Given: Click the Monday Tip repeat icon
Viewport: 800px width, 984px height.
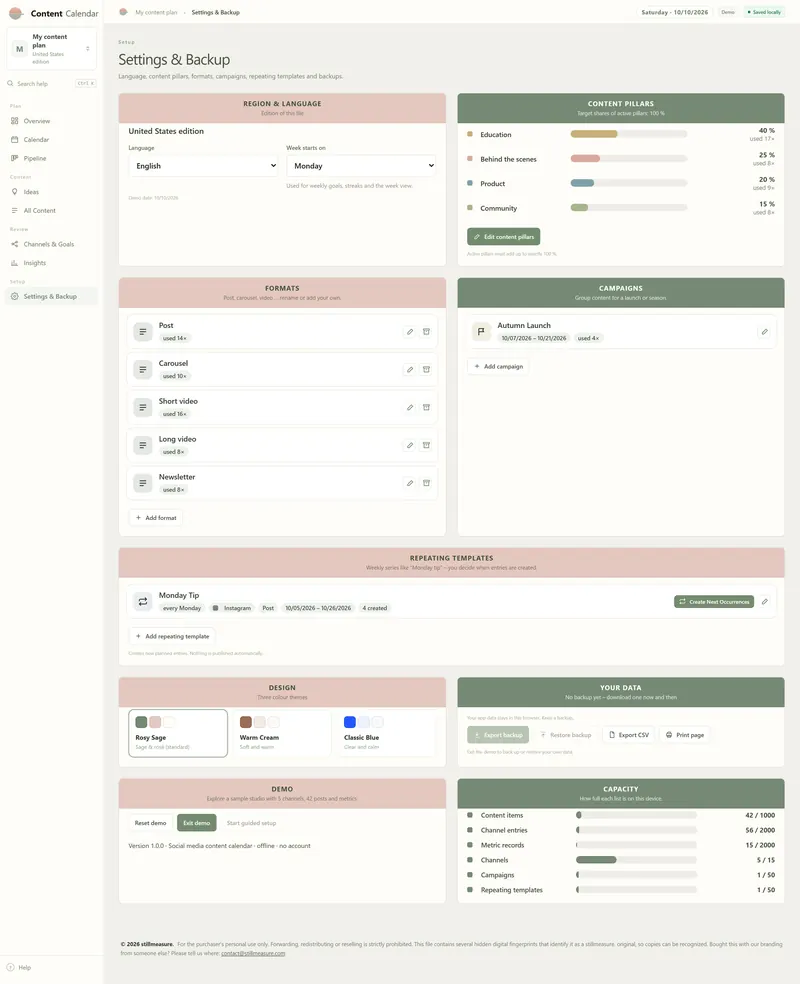Looking at the screenshot, I should tap(142, 601).
